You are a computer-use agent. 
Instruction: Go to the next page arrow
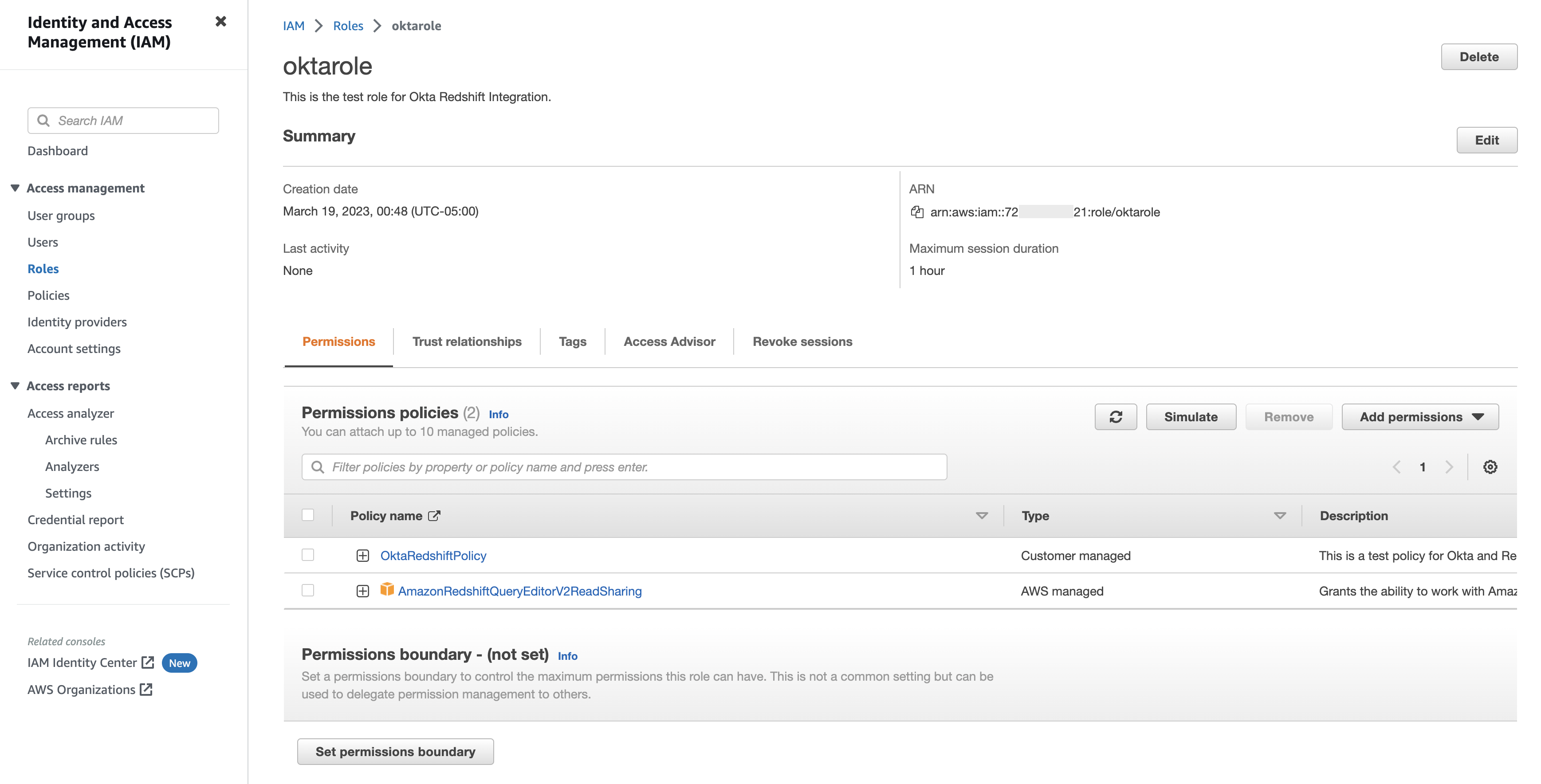(x=1449, y=467)
